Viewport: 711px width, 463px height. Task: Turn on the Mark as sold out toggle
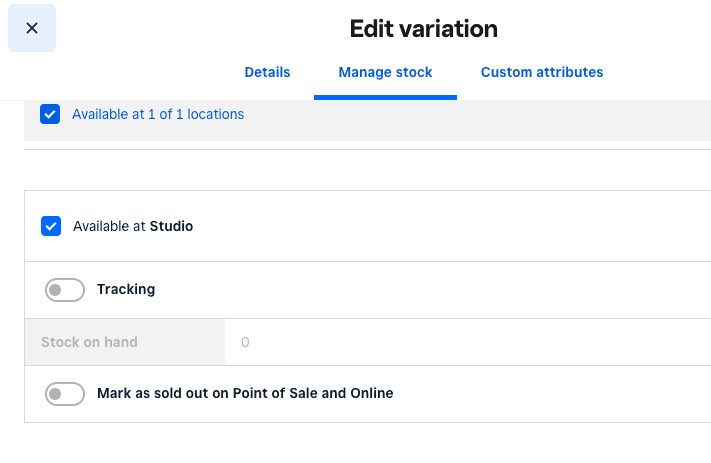coord(65,394)
